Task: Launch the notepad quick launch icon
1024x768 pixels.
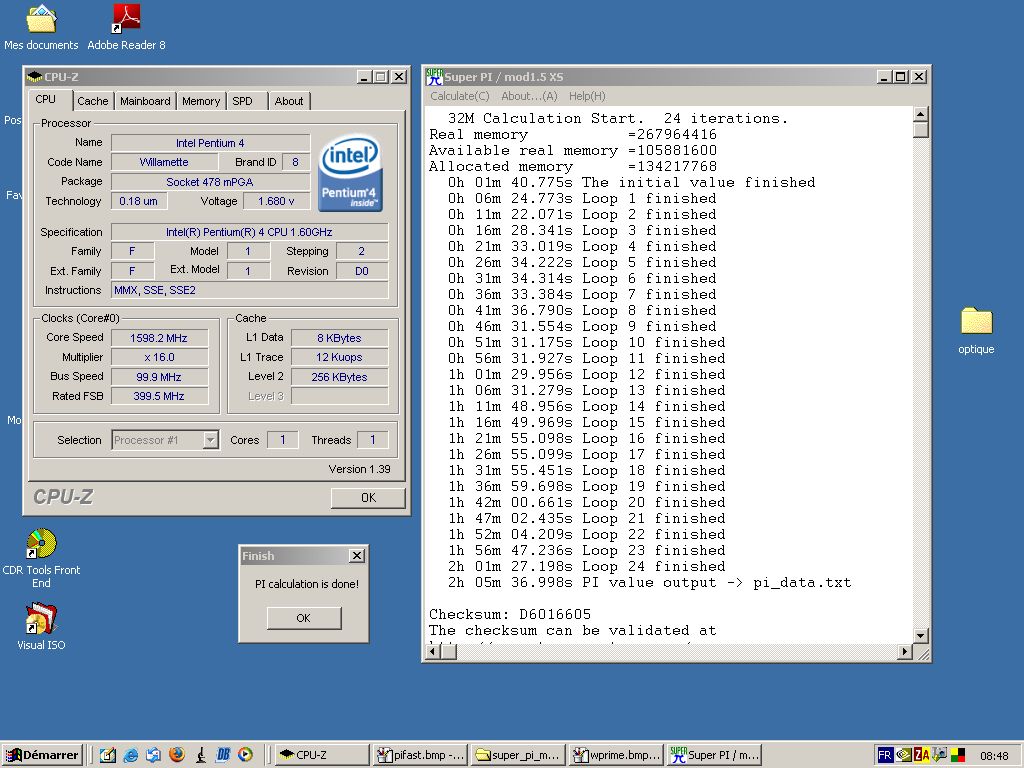Action: (x=108, y=756)
